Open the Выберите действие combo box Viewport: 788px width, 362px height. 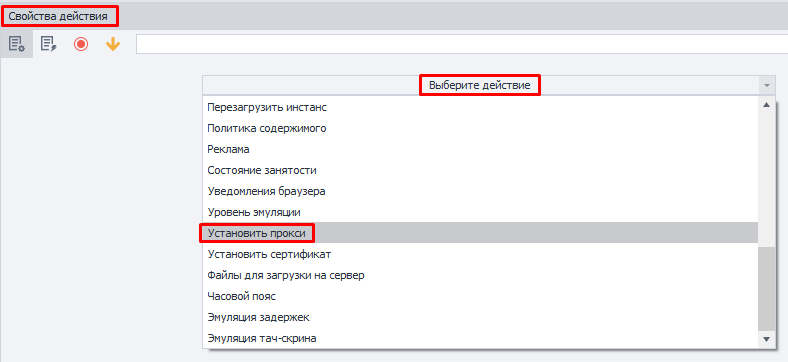point(489,85)
